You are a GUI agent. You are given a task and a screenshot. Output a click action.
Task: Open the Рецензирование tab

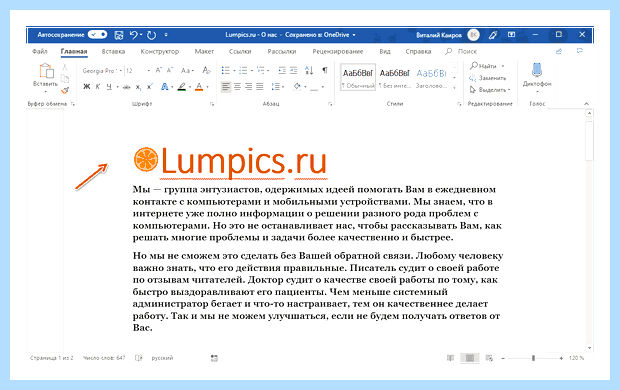click(x=338, y=51)
